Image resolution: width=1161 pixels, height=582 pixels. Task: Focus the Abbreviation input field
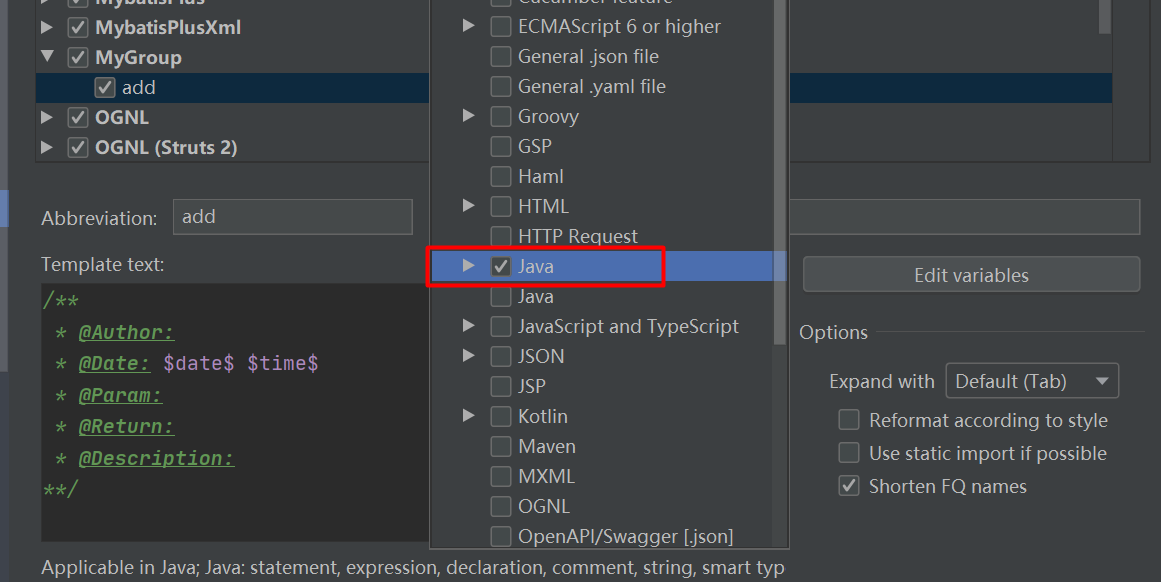(x=292, y=217)
